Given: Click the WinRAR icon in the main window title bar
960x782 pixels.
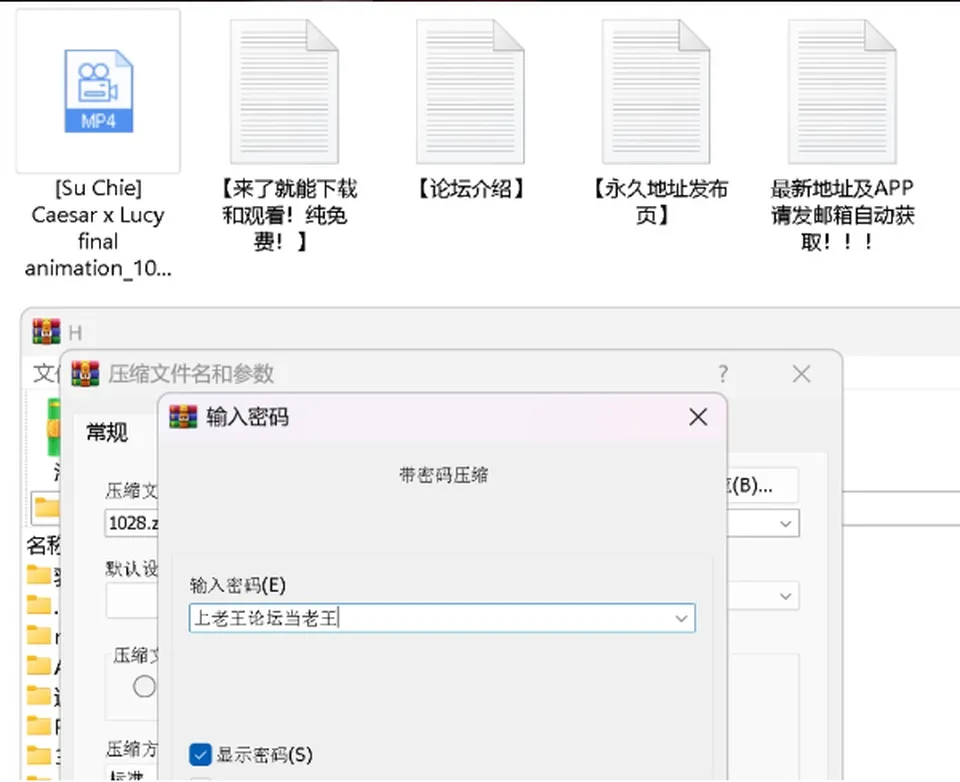Looking at the screenshot, I should (47, 332).
